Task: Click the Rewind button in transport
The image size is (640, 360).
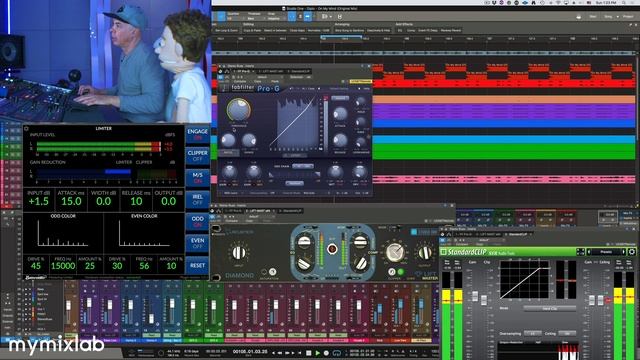Action: click(280, 353)
